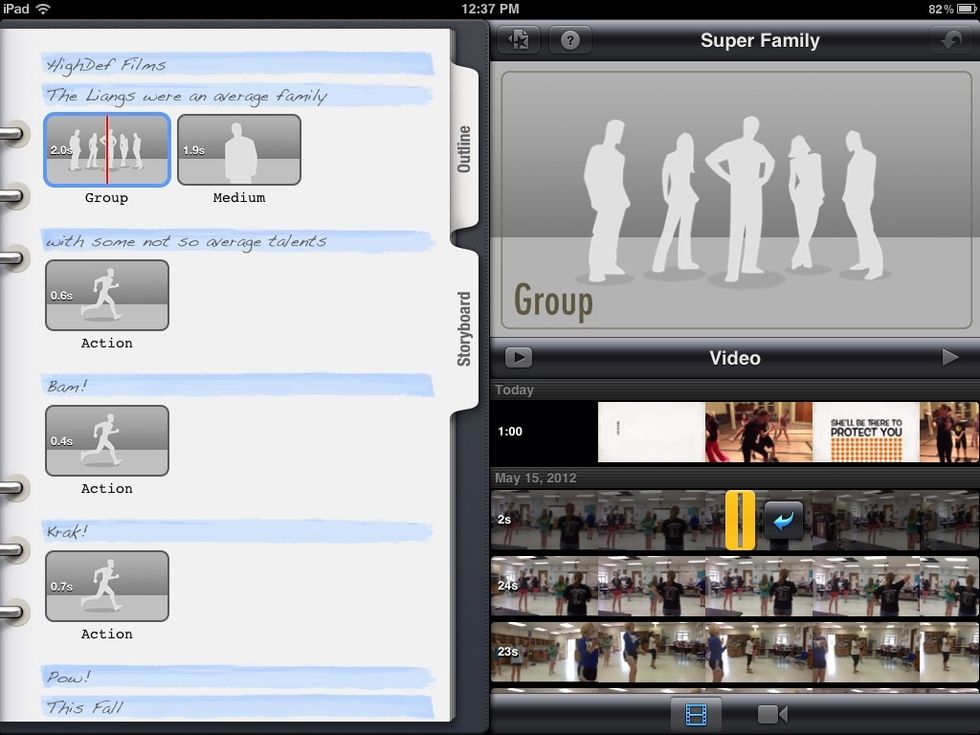The height and width of the screenshot is (735, 980).
Task: Choose the 0.7s Action shot under Krak!
Action: tap(106, 585)
